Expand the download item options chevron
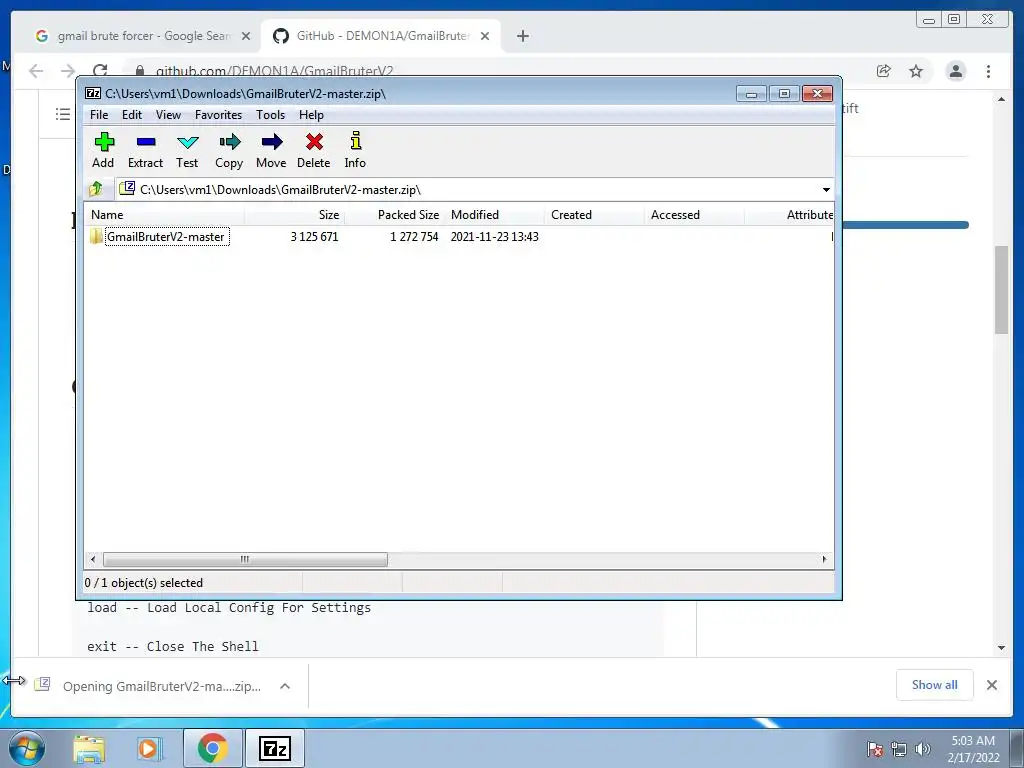The width and height of the screenshot is (1024, 768). click(x=285, y=686)
